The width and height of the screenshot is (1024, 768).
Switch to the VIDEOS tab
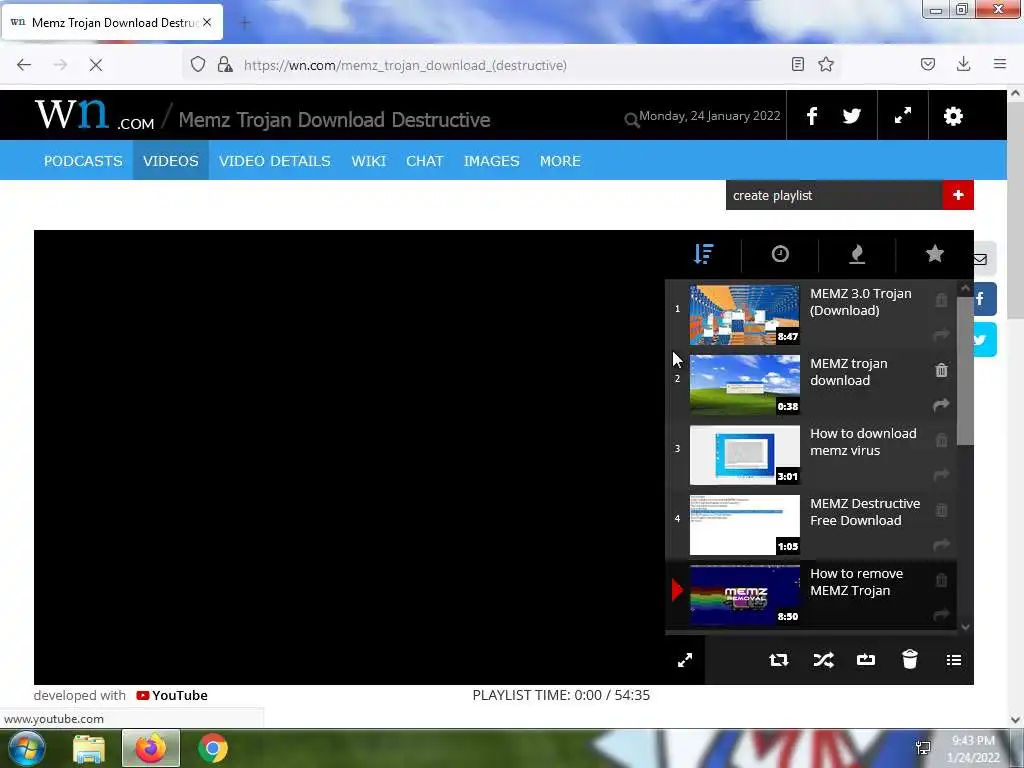[x=170, y=161]
